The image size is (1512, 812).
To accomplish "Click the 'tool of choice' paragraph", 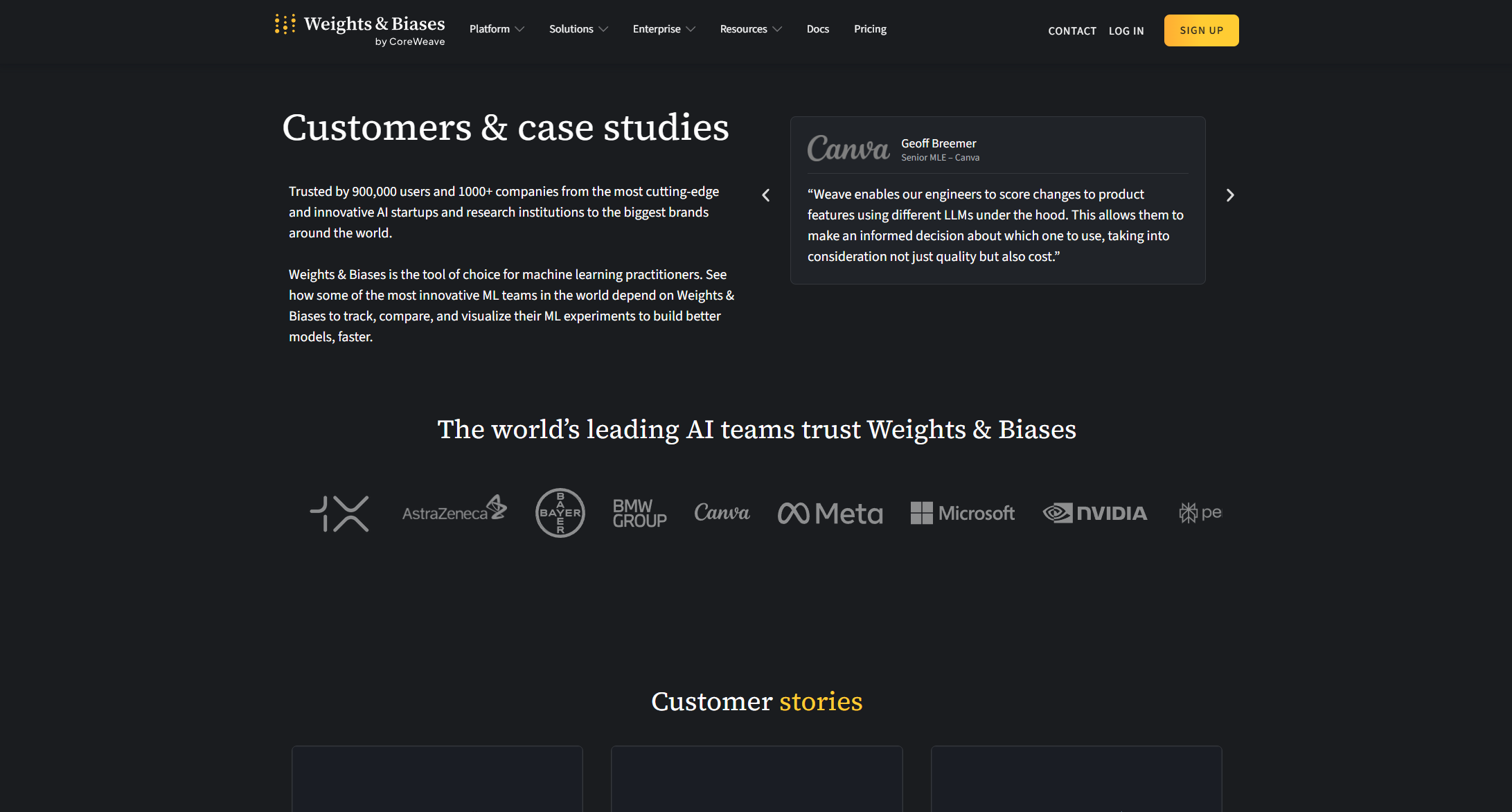I will pyautogui.click(x=512, y=305).
